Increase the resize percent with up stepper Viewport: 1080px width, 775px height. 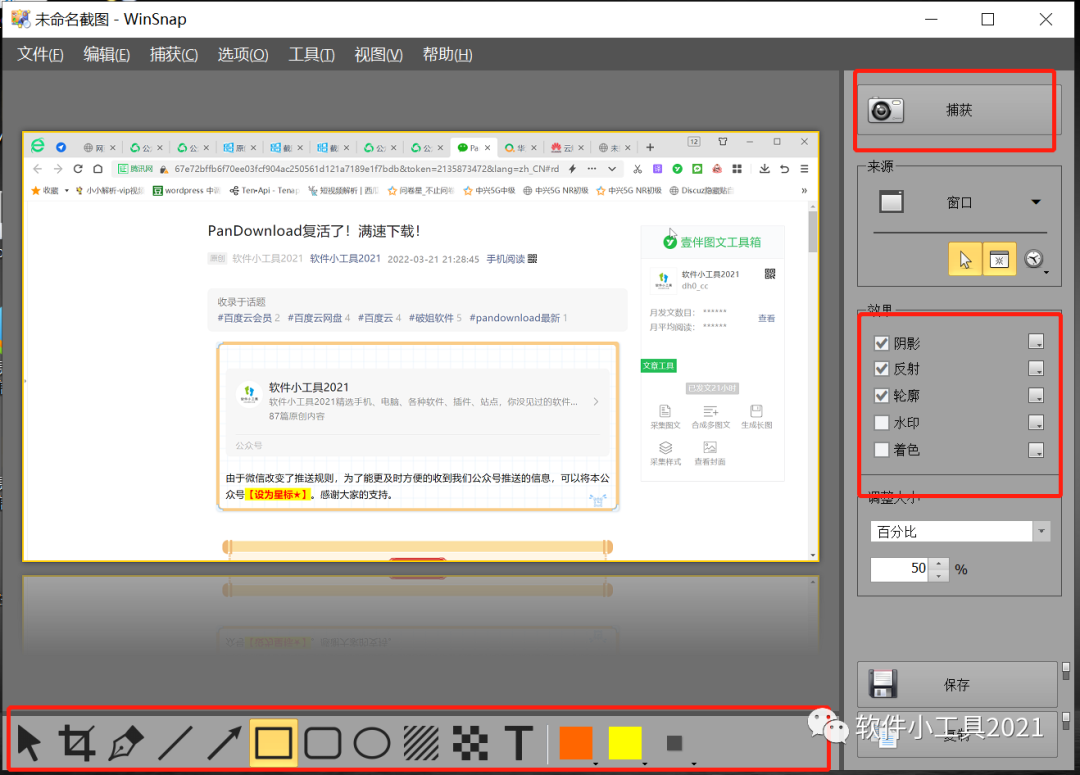pos(939,564)
